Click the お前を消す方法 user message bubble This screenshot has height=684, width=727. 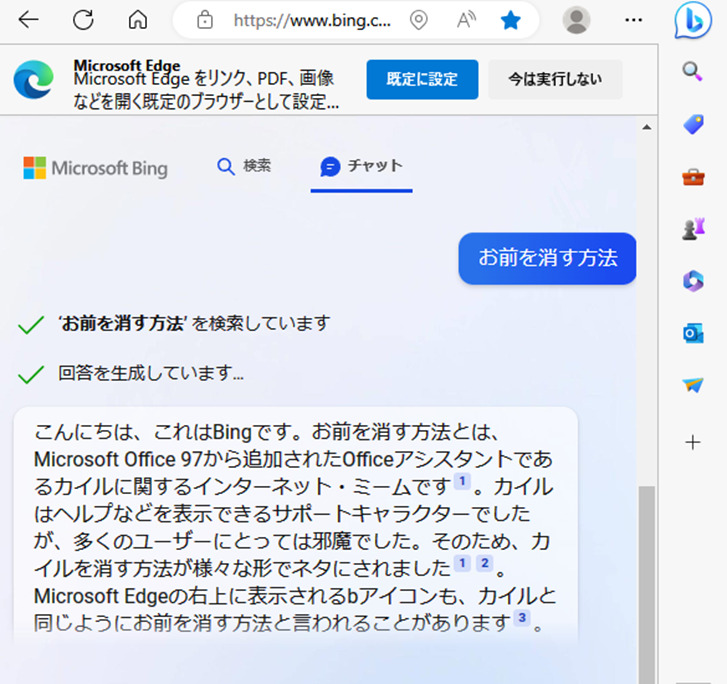pos(547,258)
